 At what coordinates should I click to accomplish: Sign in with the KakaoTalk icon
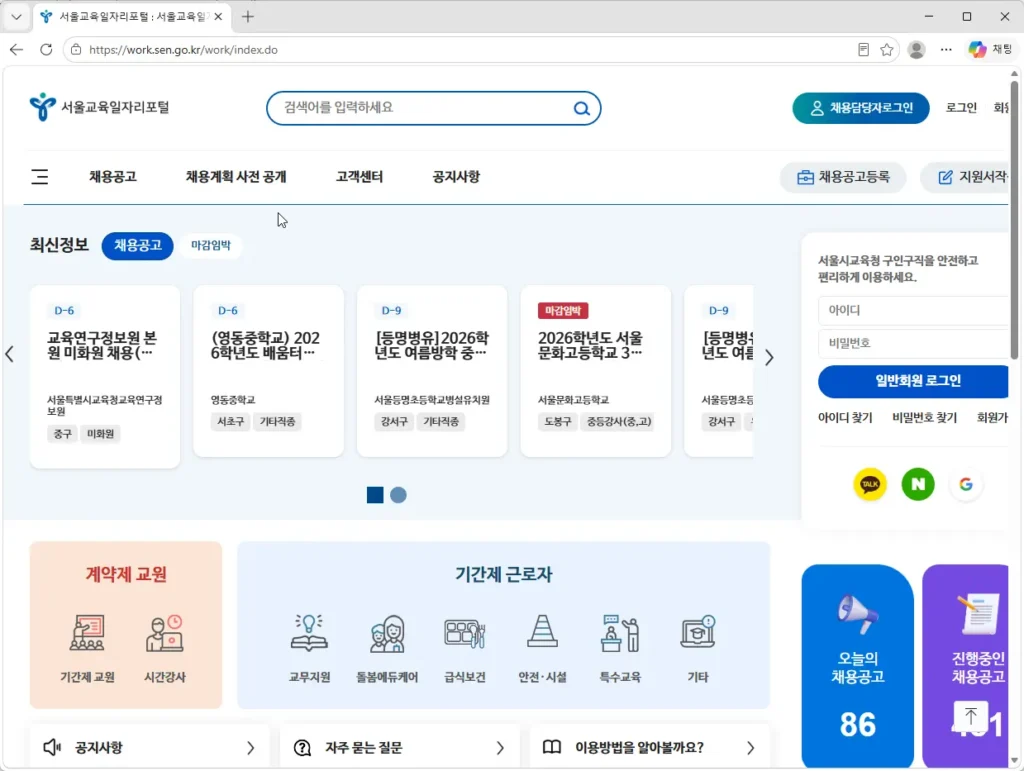[870, 484]
